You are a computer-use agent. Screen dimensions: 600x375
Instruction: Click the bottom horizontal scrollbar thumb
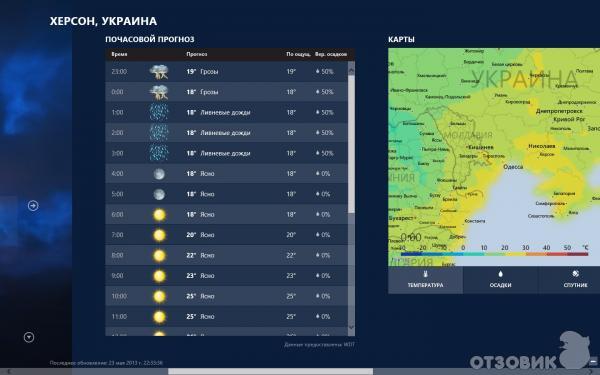click(x=270, y=372)
